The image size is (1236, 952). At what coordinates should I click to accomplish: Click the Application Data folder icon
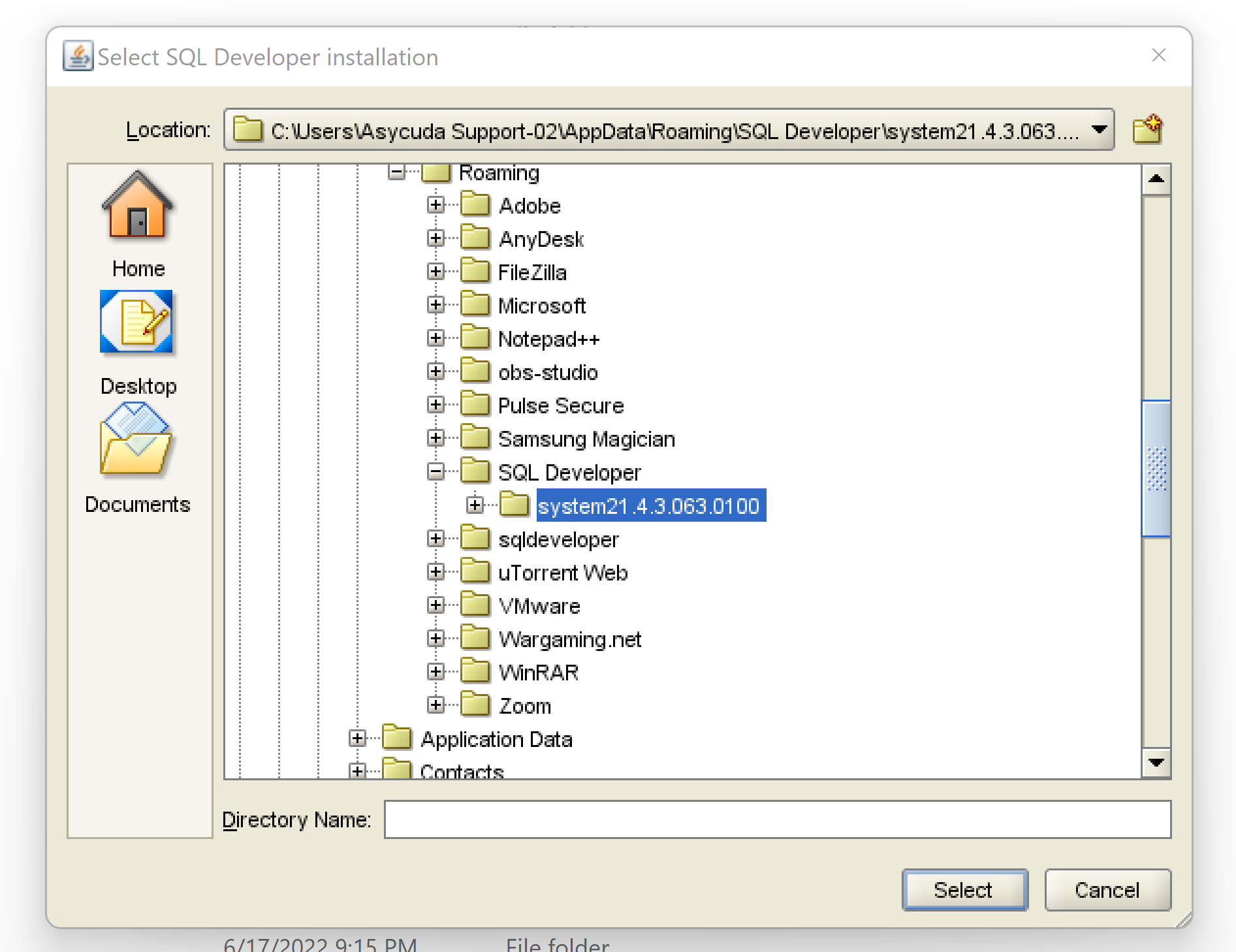point(397,738)
